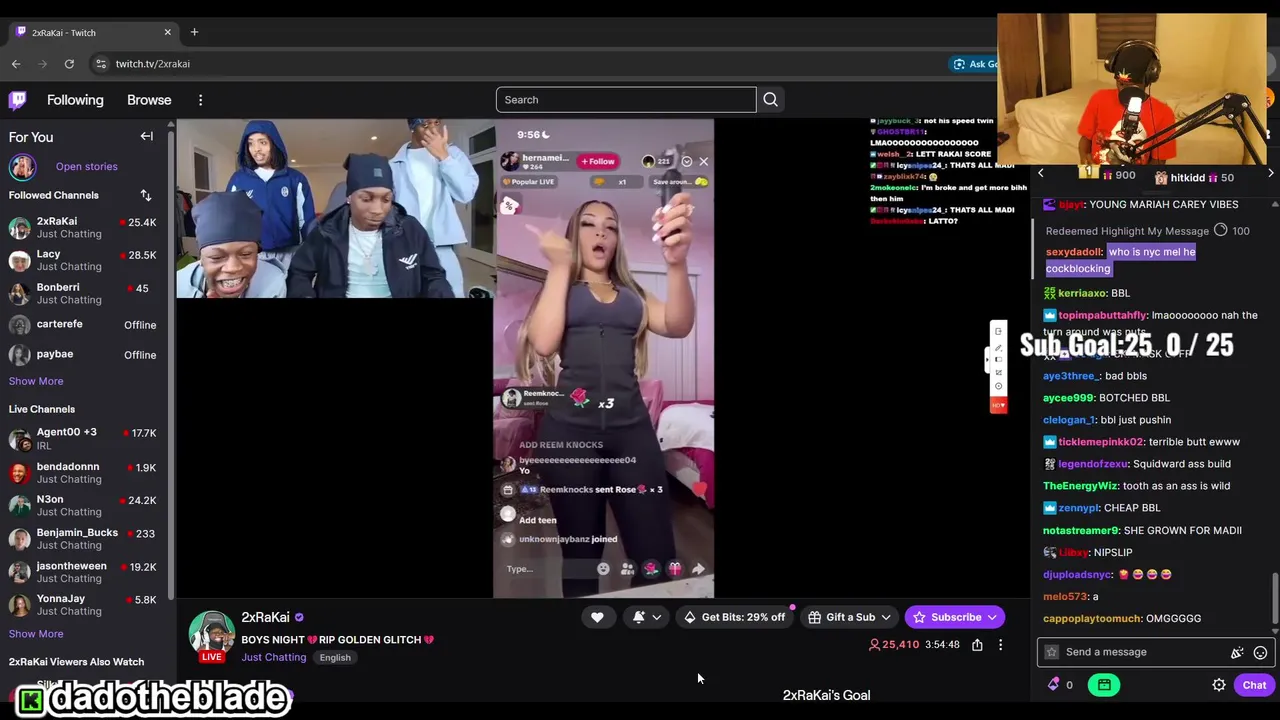Open N3on live channel
The image size is (1280, 720).
coord(85,505)
